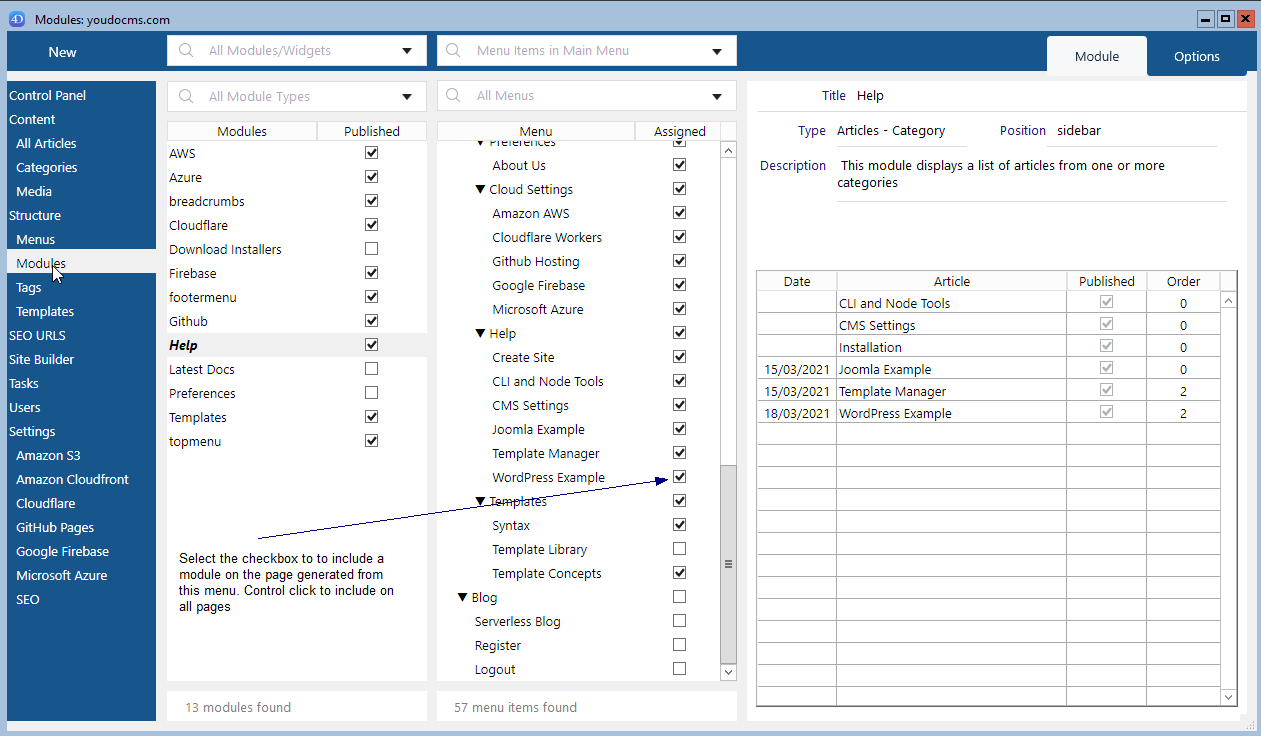Switch to the Options tab
The image size is (1261, 736).
[x=1196, y=57]
